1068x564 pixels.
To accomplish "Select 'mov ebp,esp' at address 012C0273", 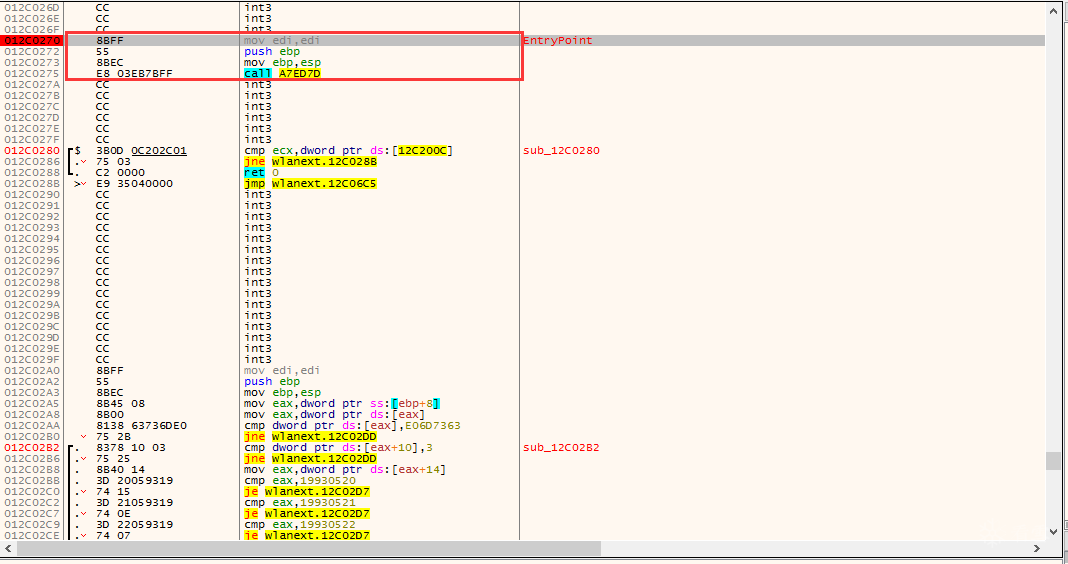I will (282, 63).
